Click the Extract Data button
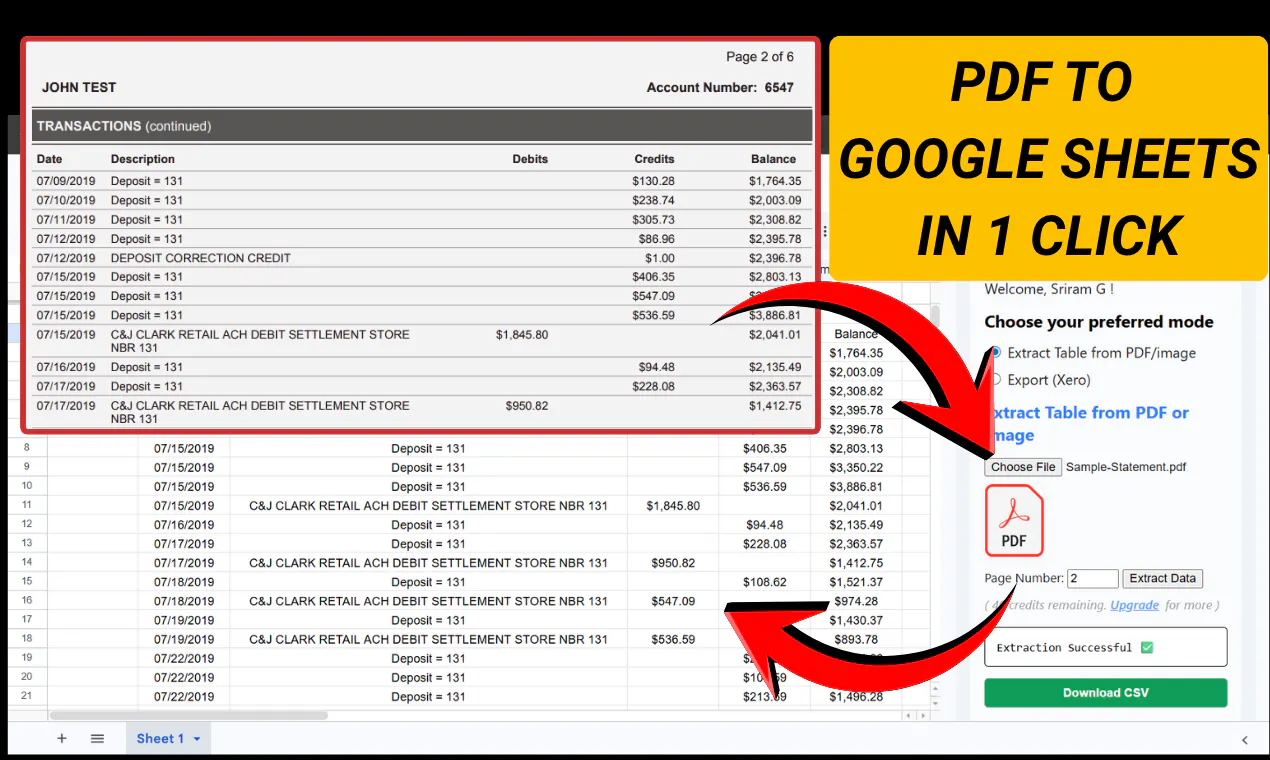The image size is (1270, 760). coord(1162,578)
